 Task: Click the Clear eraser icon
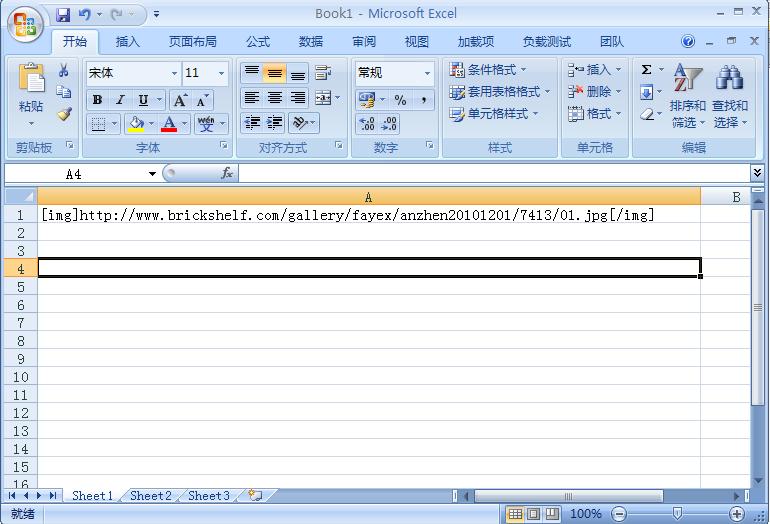(647, 114)
